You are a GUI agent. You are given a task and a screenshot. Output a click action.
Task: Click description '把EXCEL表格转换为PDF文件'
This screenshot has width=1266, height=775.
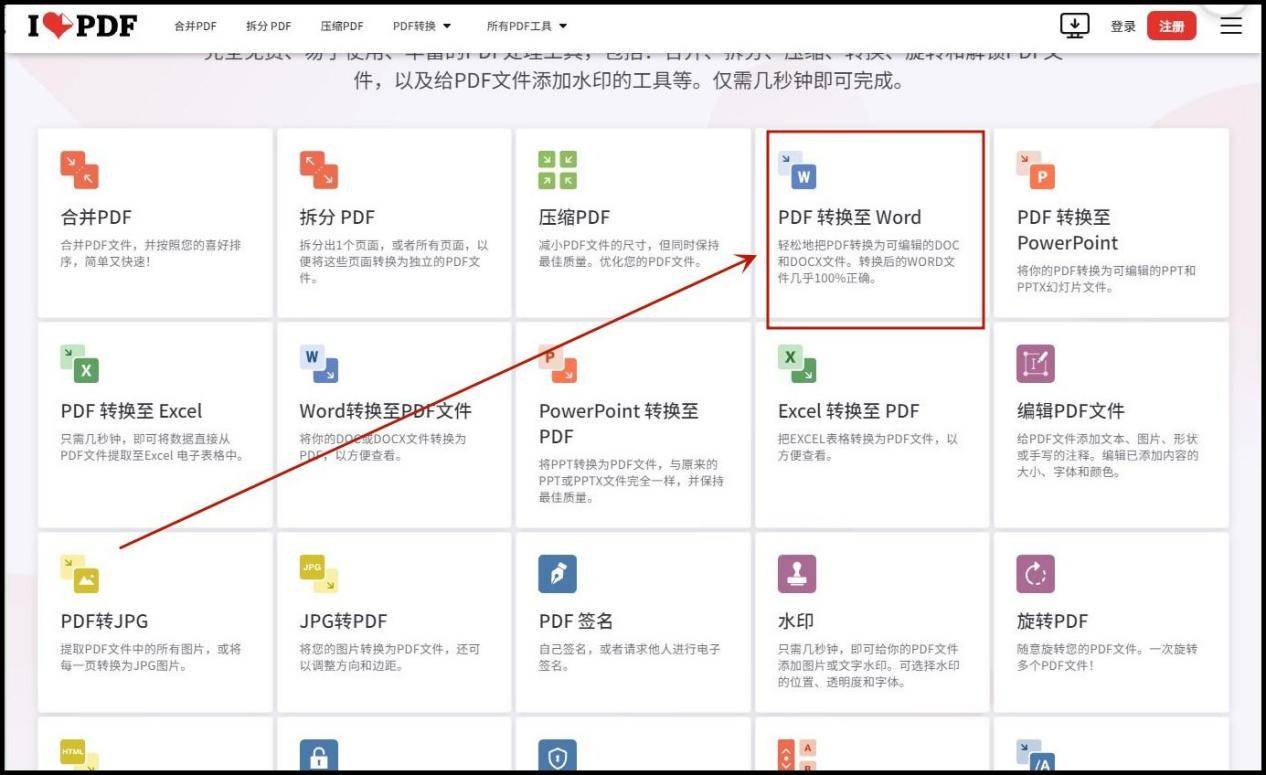868,447
